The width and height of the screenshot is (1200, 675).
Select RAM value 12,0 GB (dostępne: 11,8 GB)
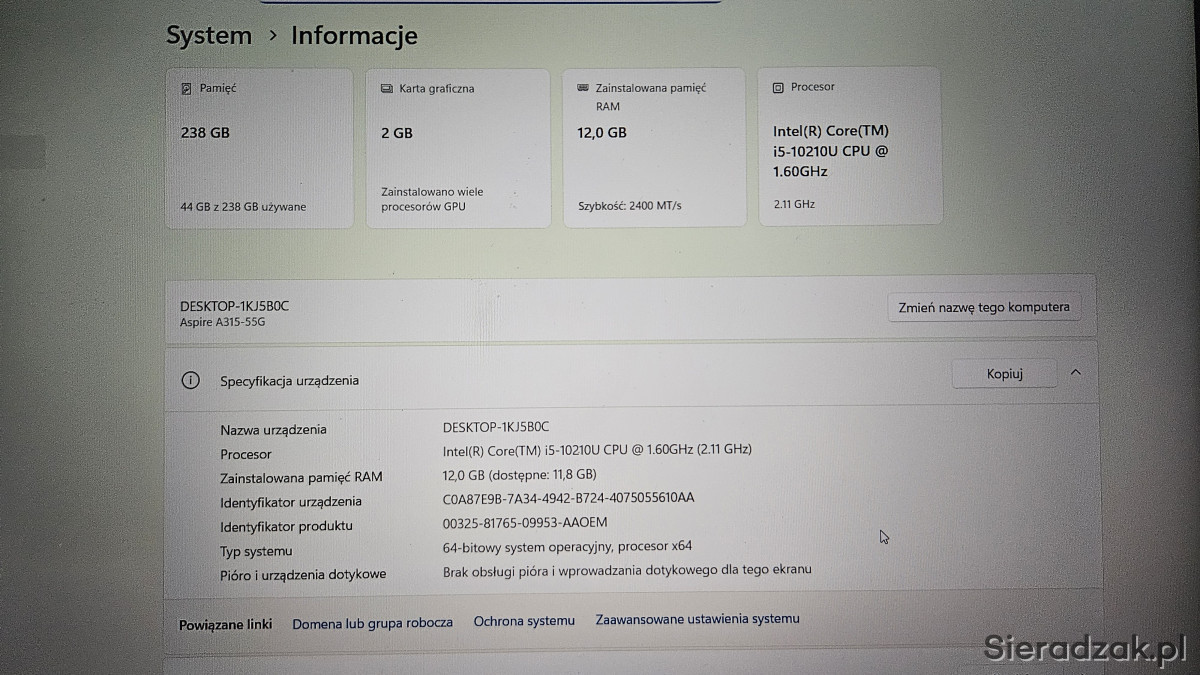pos(519,474)
